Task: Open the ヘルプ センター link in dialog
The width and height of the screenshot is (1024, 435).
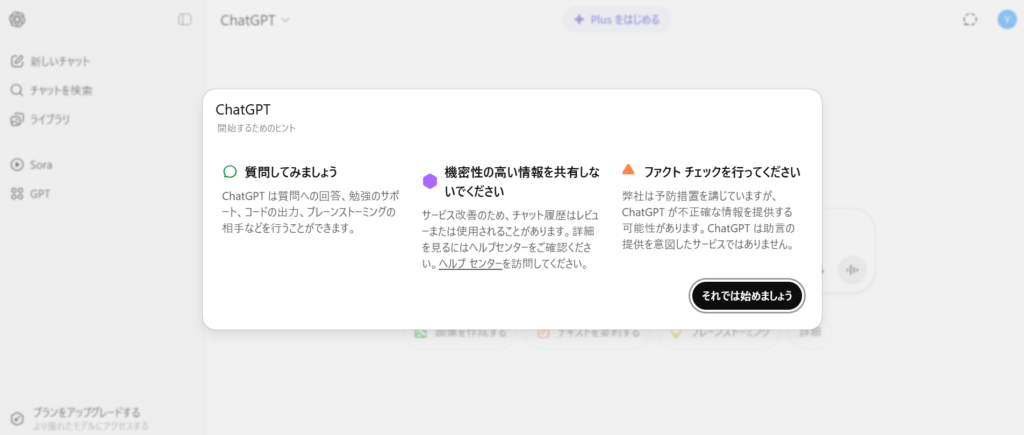Action: (x=470, y=265)
